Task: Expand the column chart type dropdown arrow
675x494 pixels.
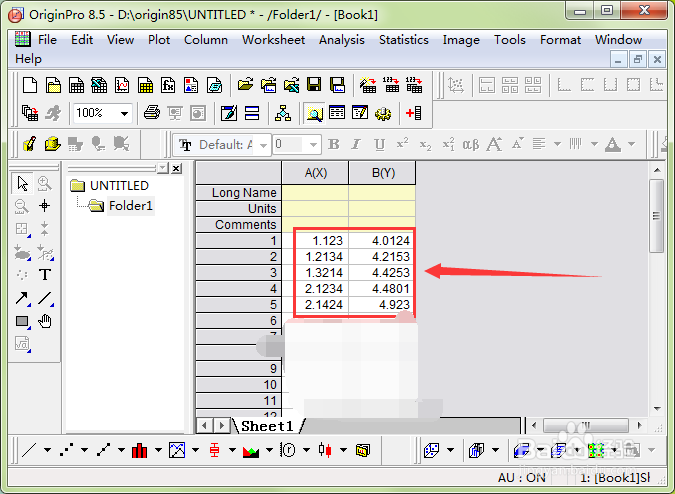Action: click(x=158, y=450)
